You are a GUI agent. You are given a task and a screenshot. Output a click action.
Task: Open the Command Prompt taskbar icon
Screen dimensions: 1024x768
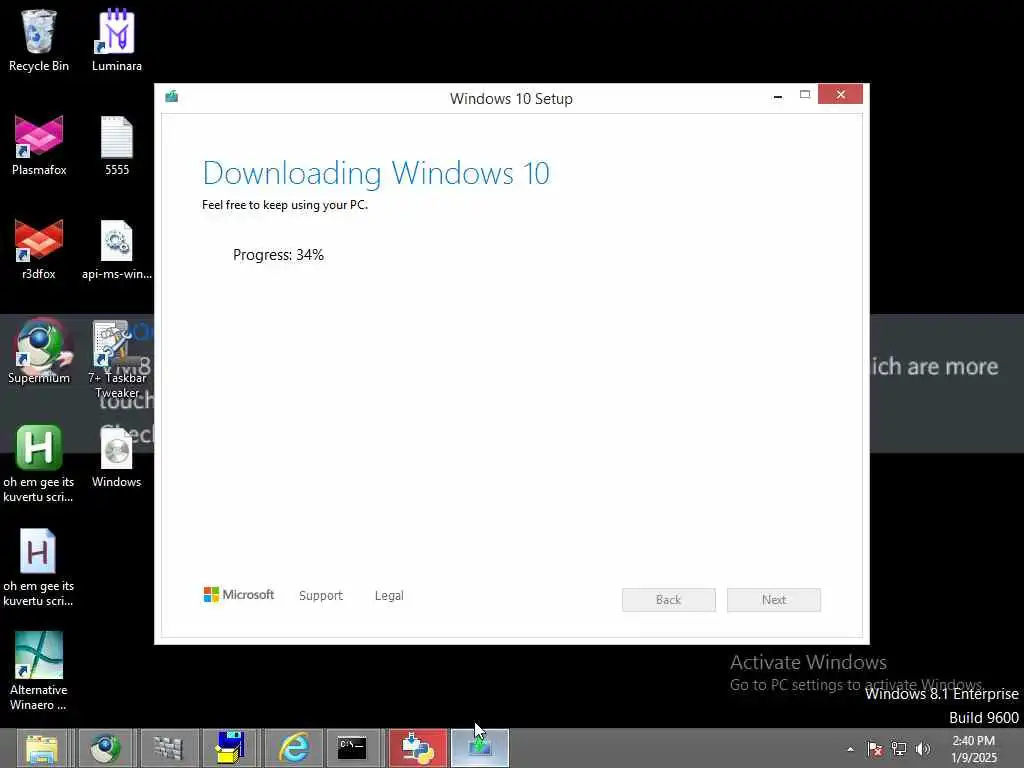tap(353, 748)
